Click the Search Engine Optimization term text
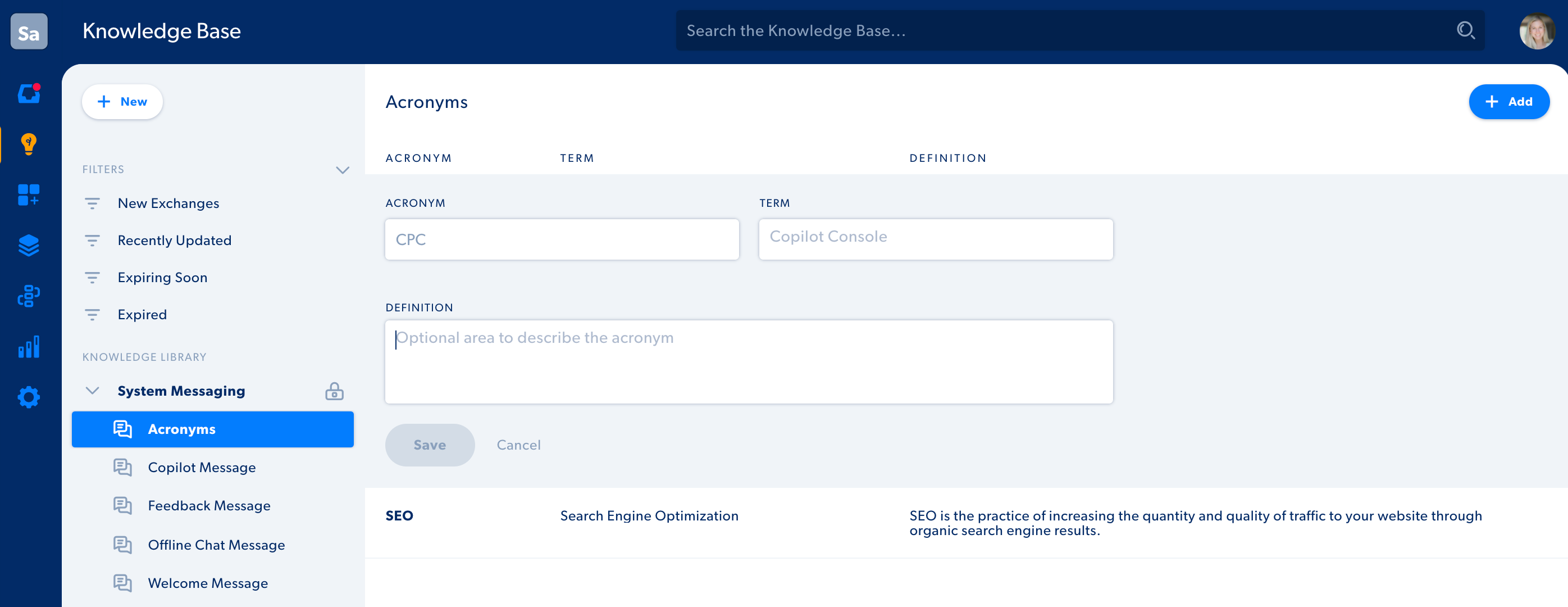1568x607 pixels. point(649,515)
